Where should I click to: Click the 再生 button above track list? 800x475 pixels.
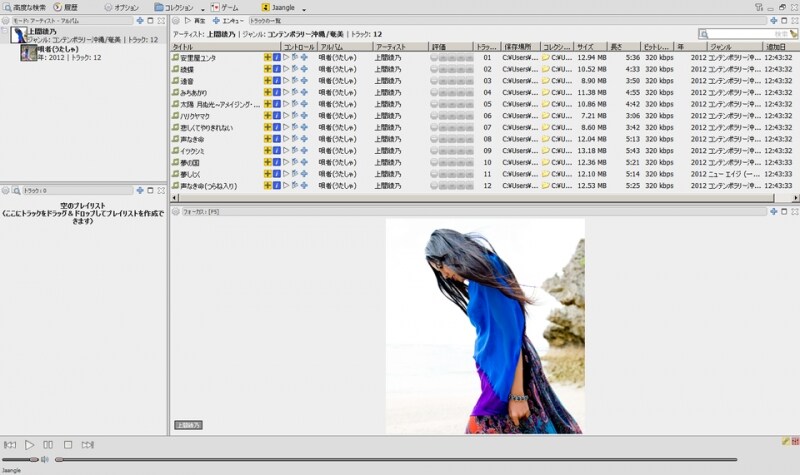pyautogui.click(x=195, y=20)
